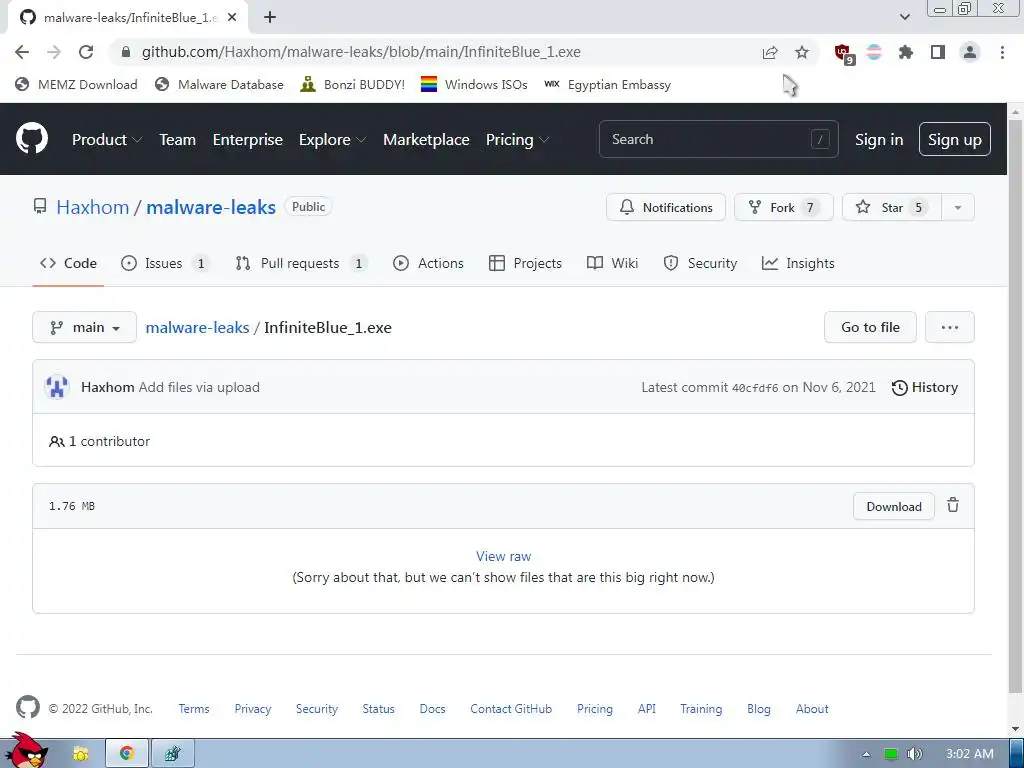Switch to Pull requests tab
Viewport: 1024px width, 768px height.
coord(302,263)
